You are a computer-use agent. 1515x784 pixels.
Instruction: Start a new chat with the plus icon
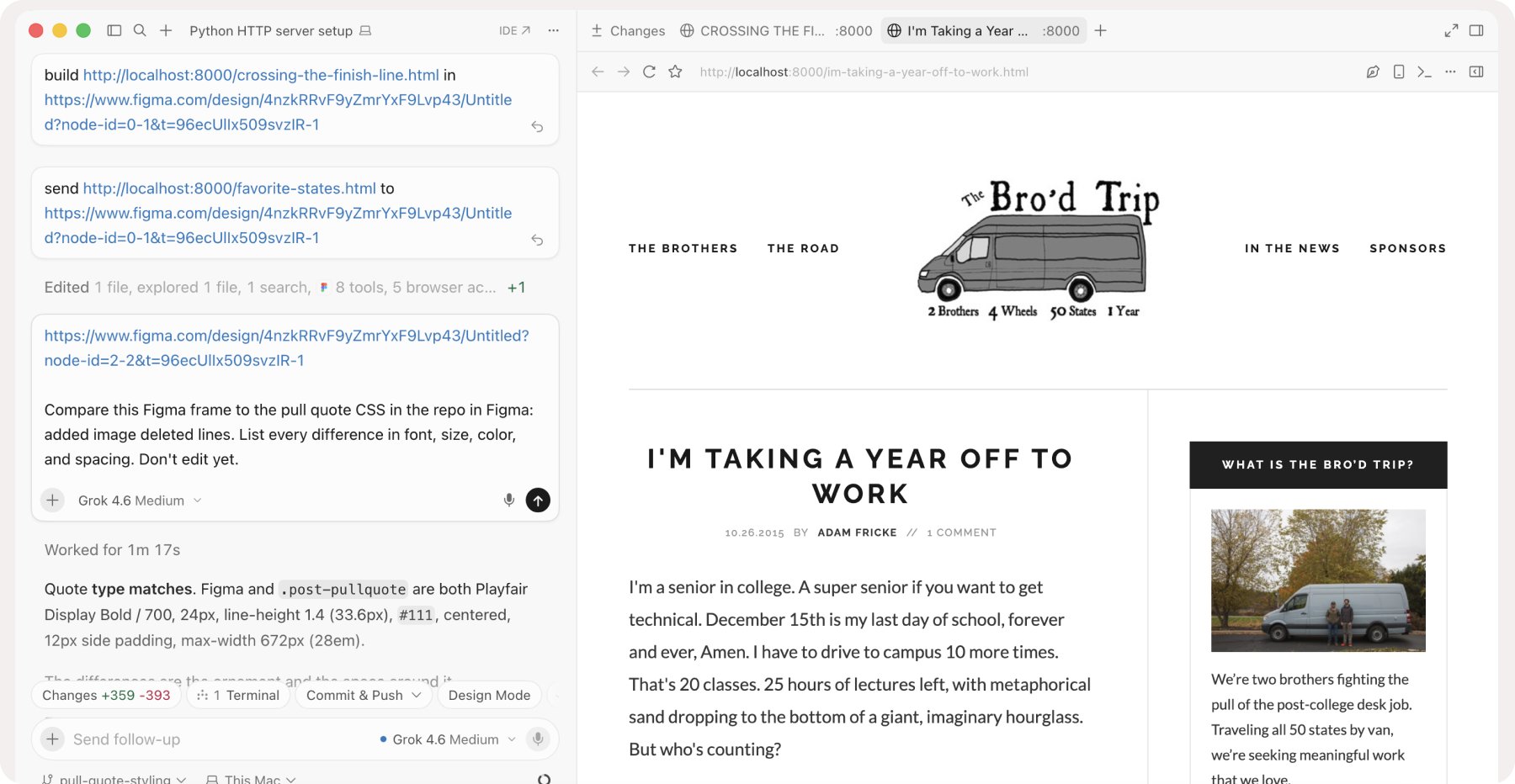166,30
